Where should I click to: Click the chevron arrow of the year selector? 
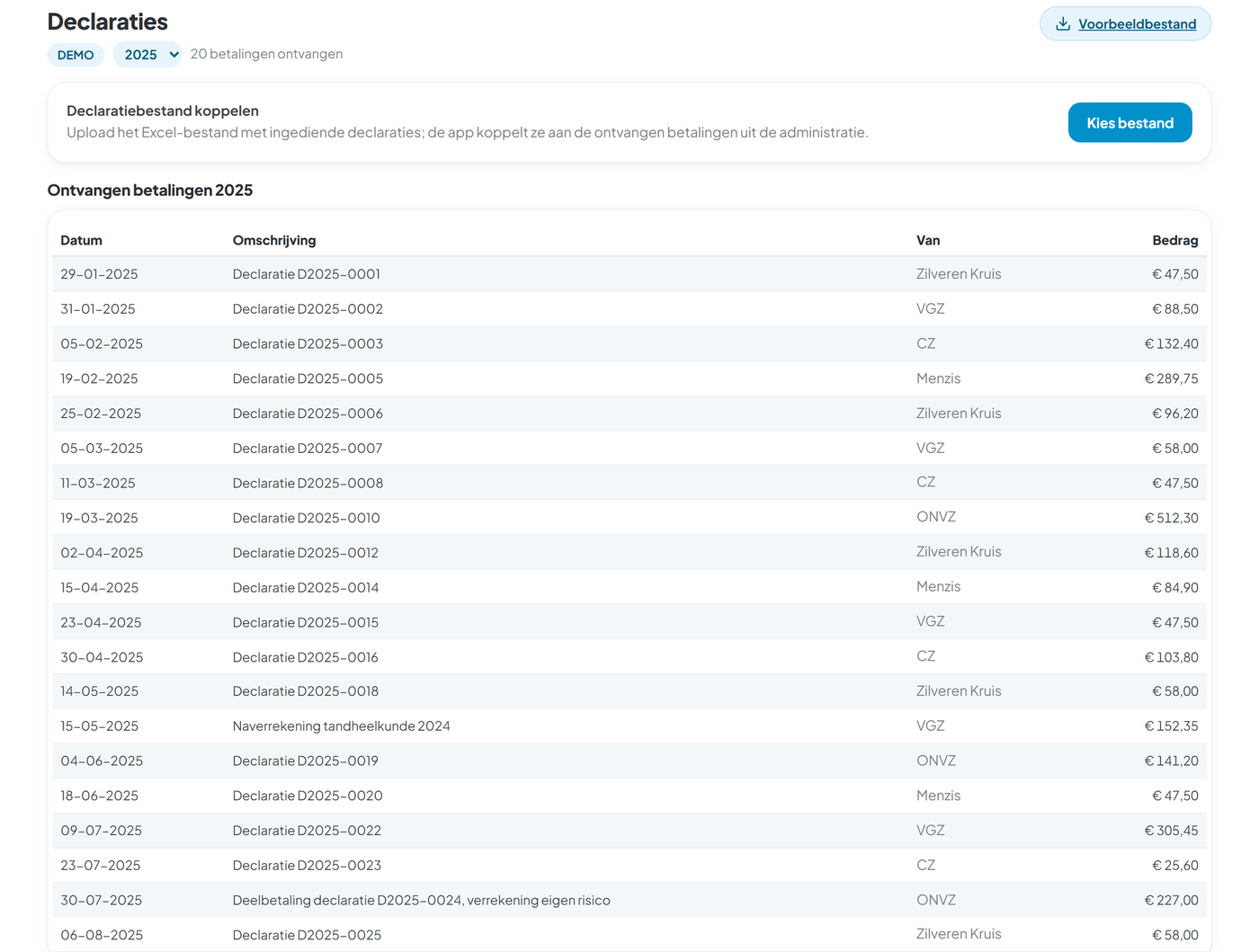[174, 55]
